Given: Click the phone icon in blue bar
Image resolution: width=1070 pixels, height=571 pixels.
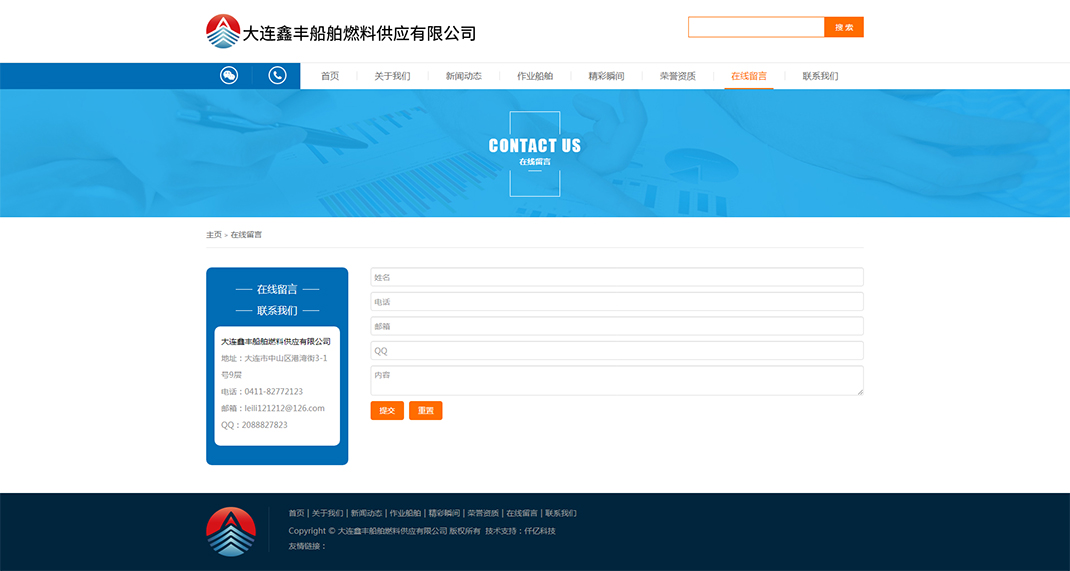Looking at the screenshot, I should pyautogui.click(x=277, y=75).
